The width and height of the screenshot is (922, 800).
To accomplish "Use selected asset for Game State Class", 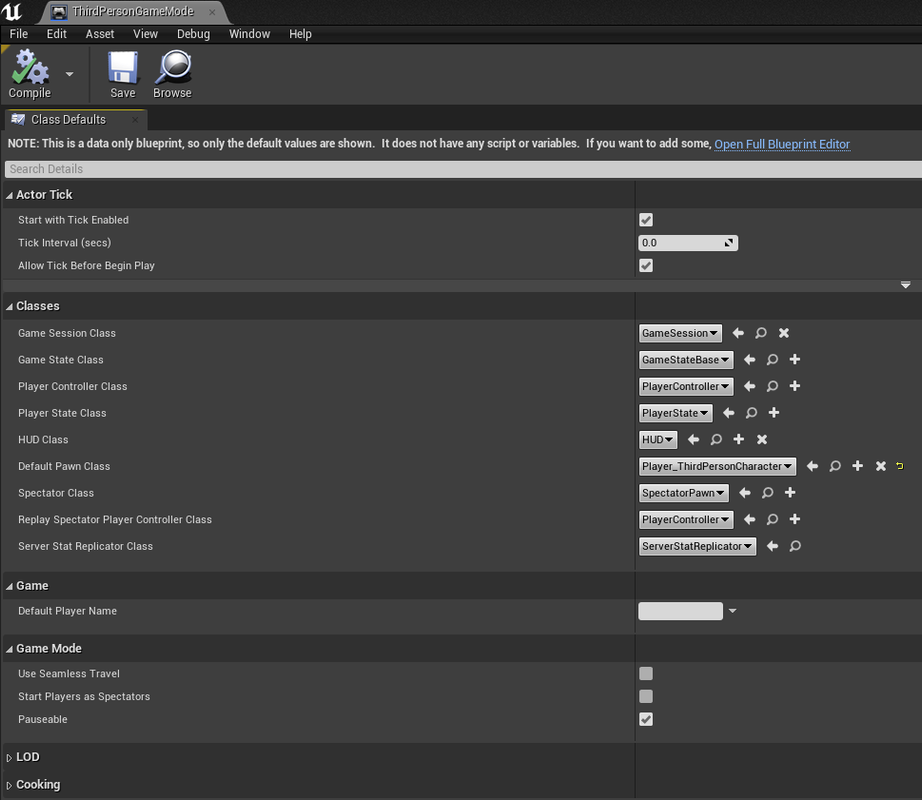I will [749, 360].
